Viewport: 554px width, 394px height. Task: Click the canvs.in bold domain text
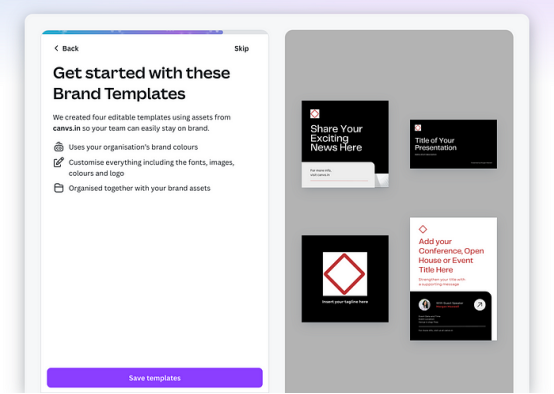[67, 128]
